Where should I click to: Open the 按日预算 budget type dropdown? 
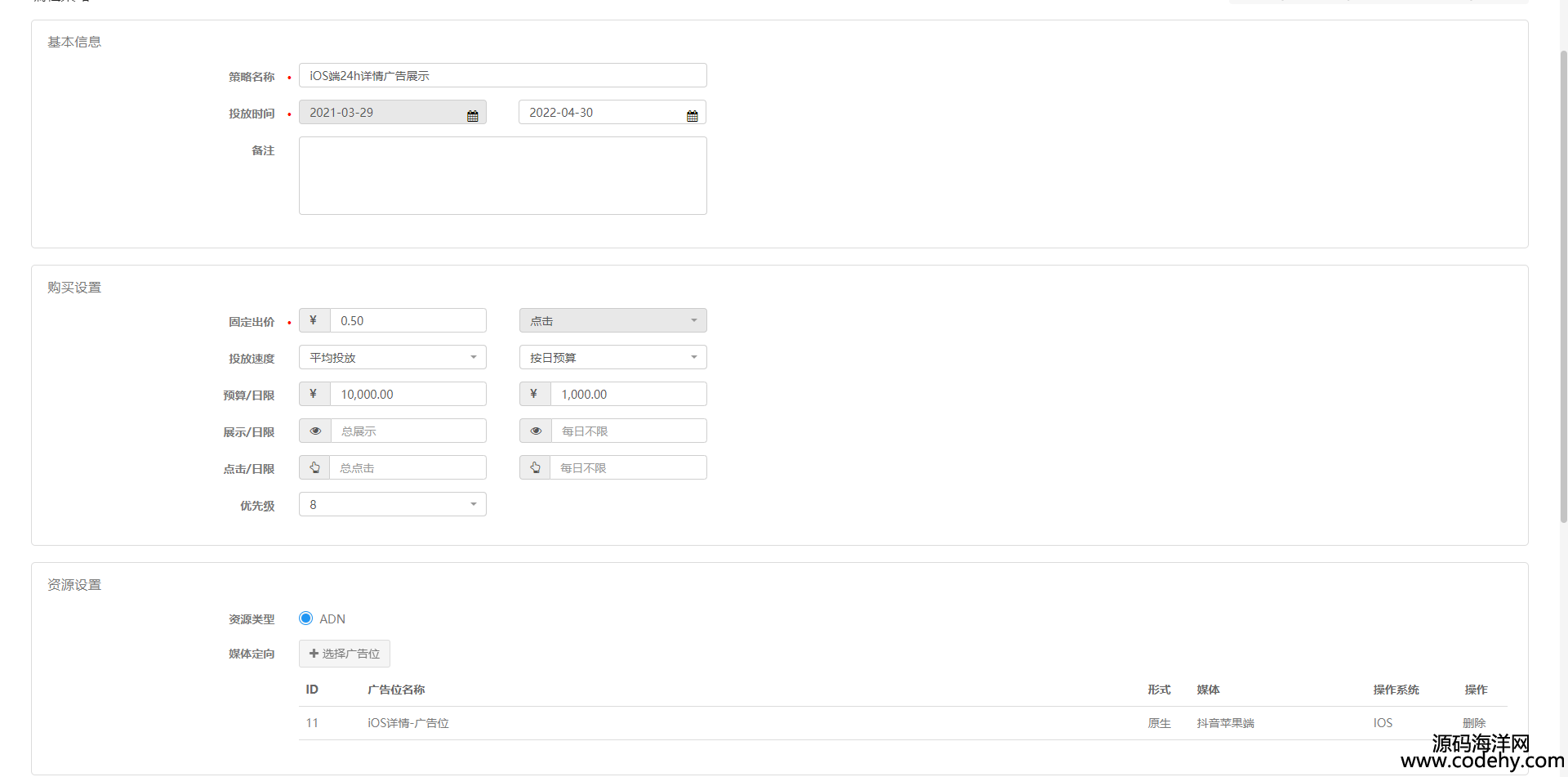point(612,357)
